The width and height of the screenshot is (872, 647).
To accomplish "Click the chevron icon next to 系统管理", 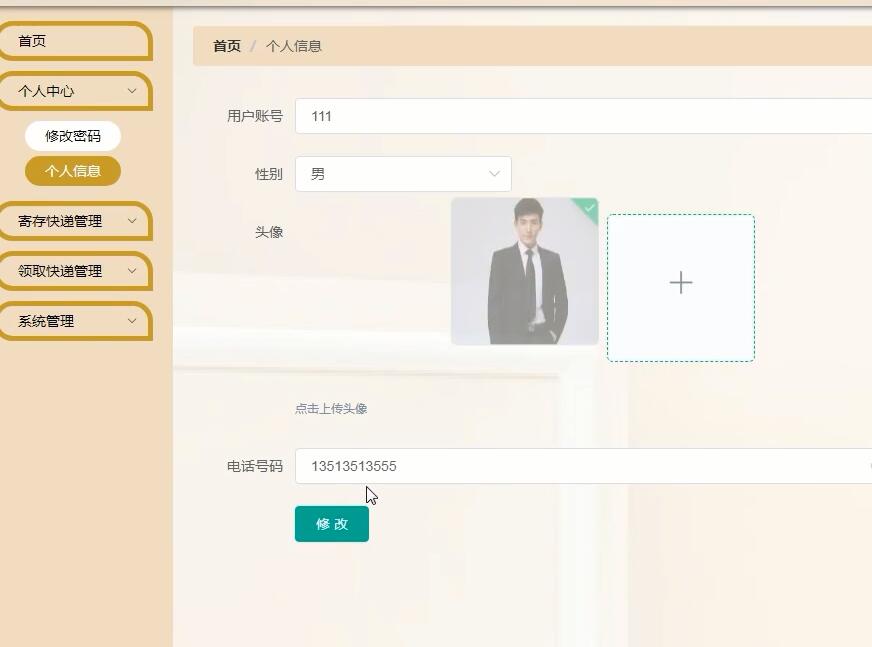I will click(x=133, y=321).
